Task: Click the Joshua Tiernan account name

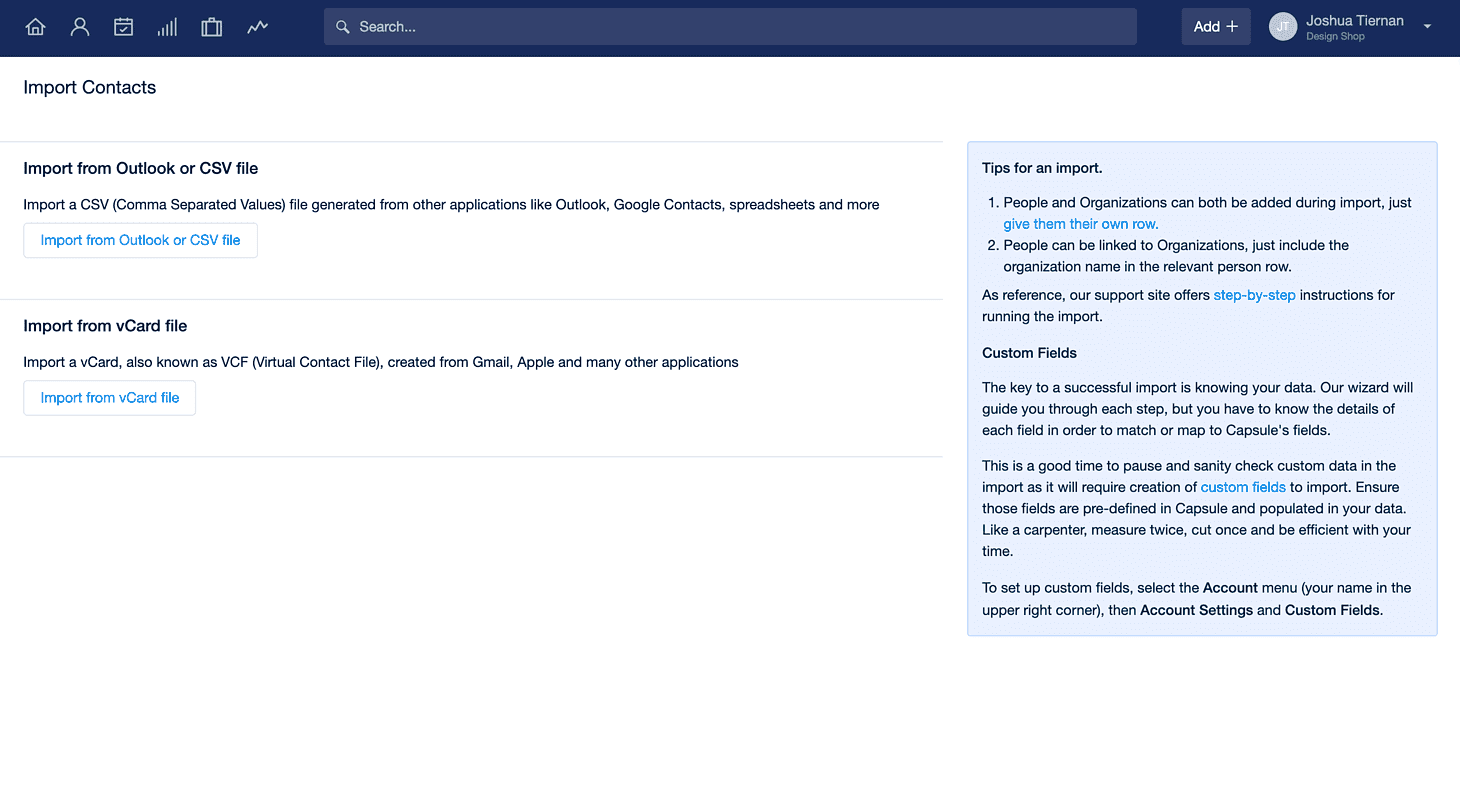Action: click(1354, 20)
